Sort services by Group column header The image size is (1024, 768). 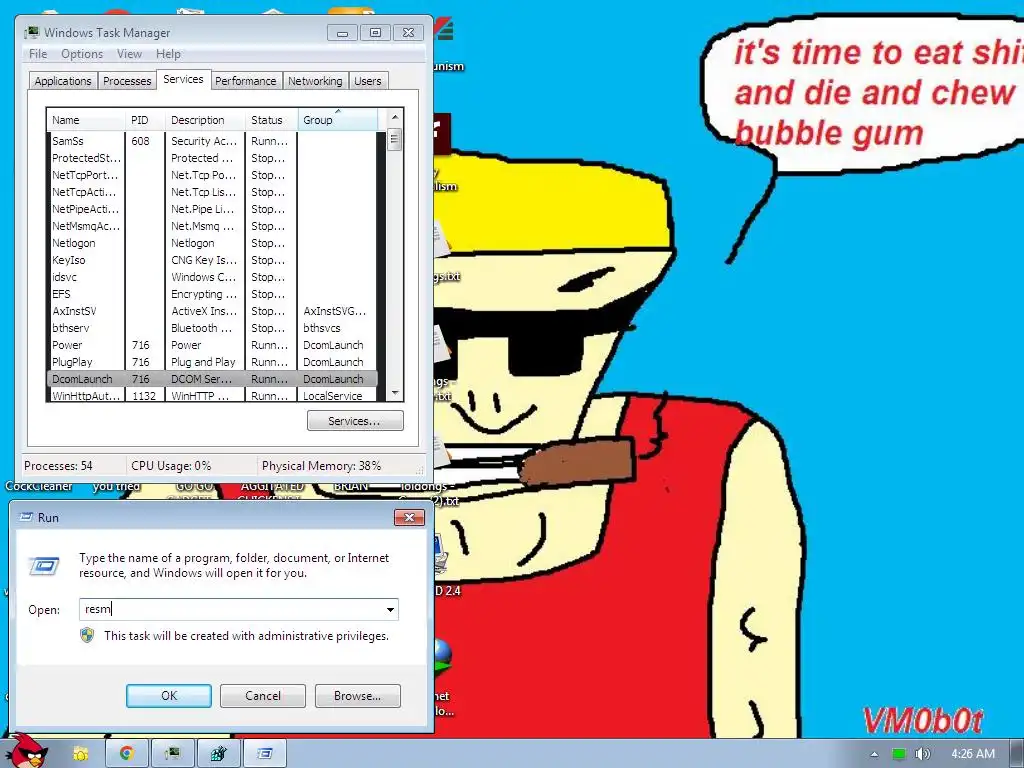(338, 120)
